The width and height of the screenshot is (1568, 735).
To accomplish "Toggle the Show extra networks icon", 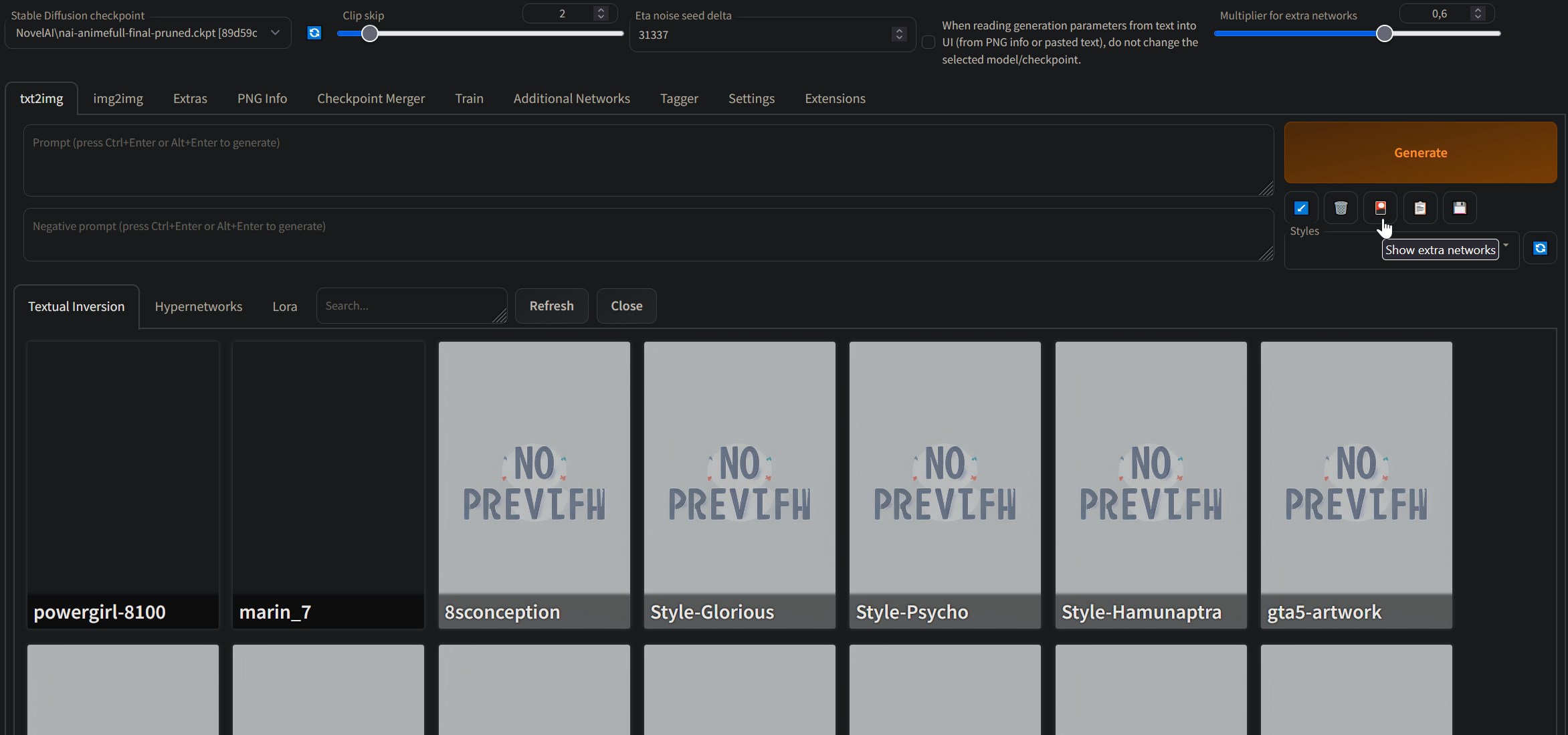I will click(1380, 208).
